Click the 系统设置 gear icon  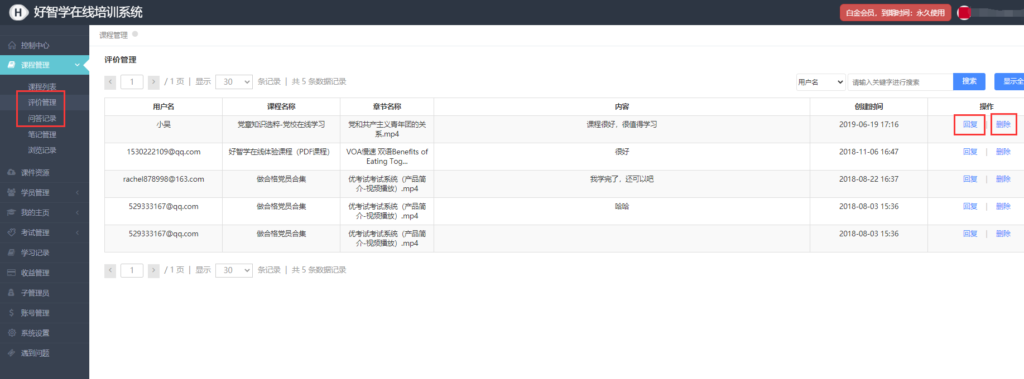click(x=11, y=333)
